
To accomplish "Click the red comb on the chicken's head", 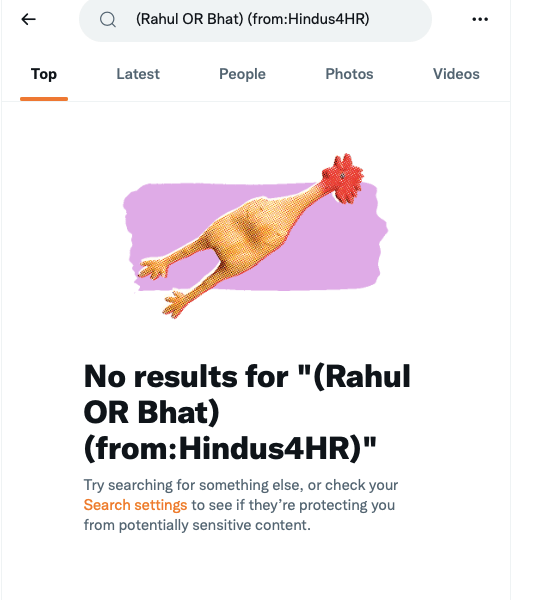I will [x=343, y=178].
